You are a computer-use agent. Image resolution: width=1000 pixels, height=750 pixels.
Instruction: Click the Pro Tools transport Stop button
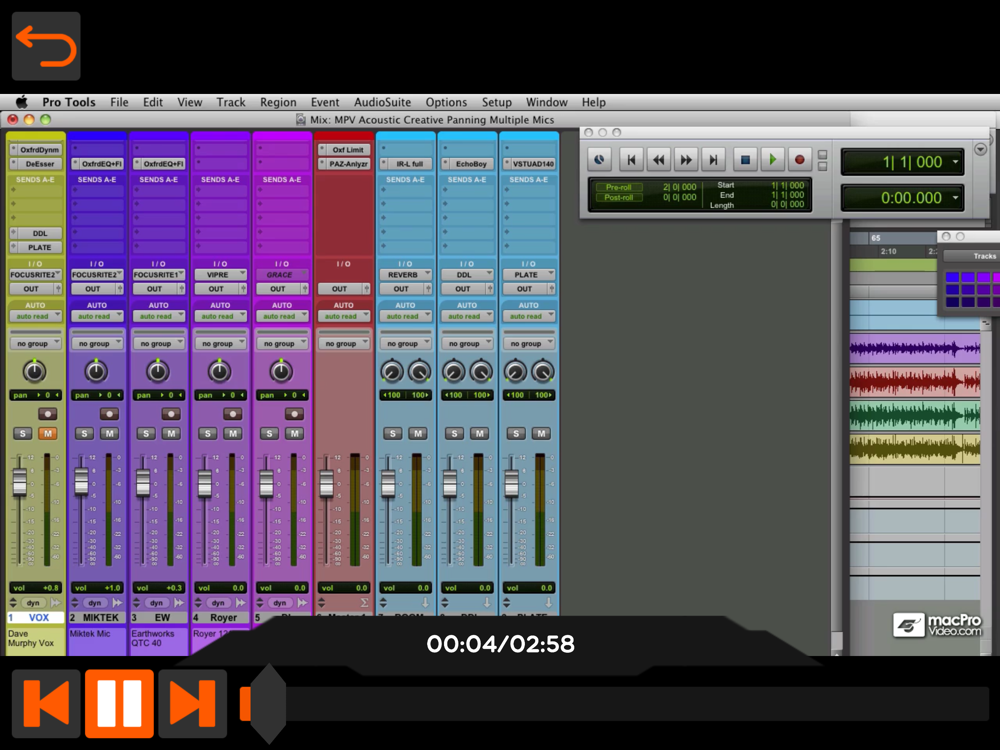[744, 159]
